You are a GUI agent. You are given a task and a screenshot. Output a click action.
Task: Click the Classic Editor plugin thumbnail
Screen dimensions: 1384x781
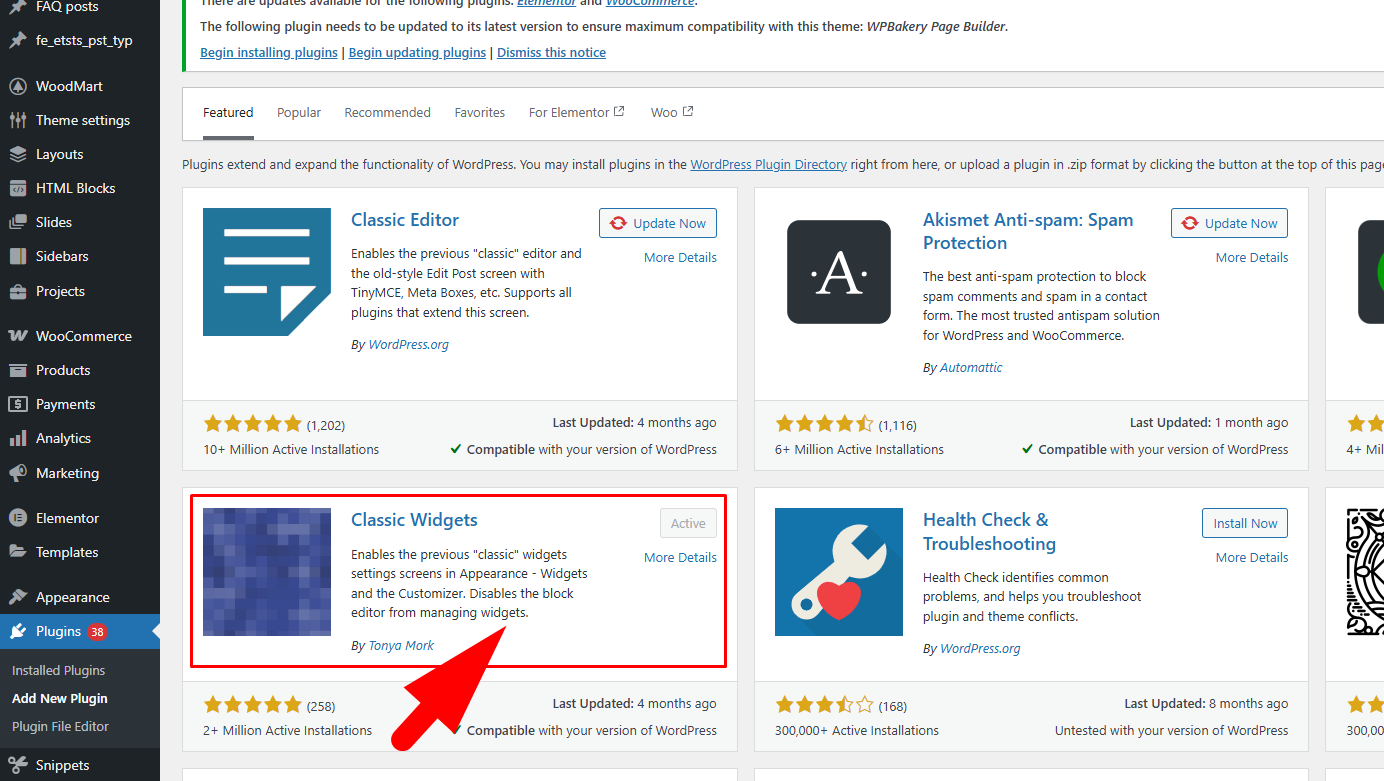pos(267,272)
